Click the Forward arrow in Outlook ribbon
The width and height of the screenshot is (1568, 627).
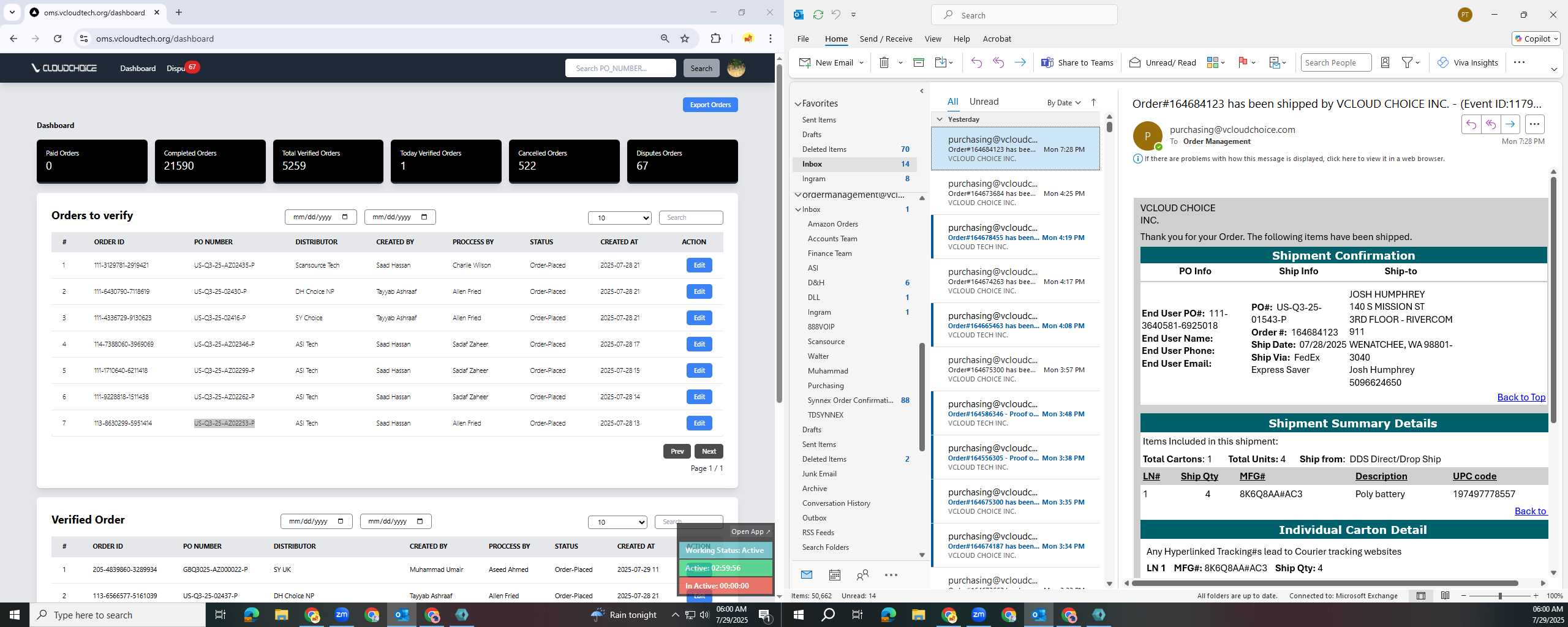coord(1020,62)
